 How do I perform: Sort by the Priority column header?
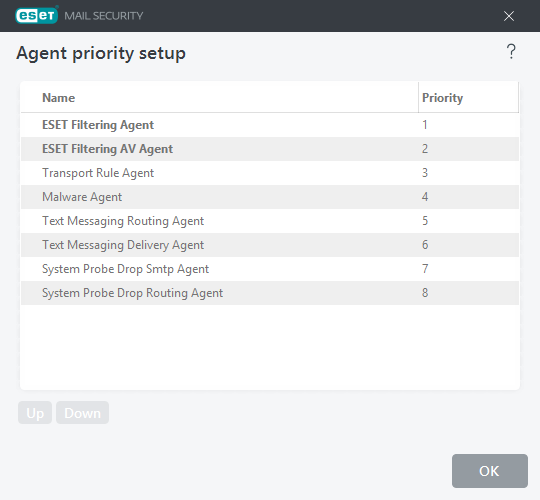[x=468, y=97]
